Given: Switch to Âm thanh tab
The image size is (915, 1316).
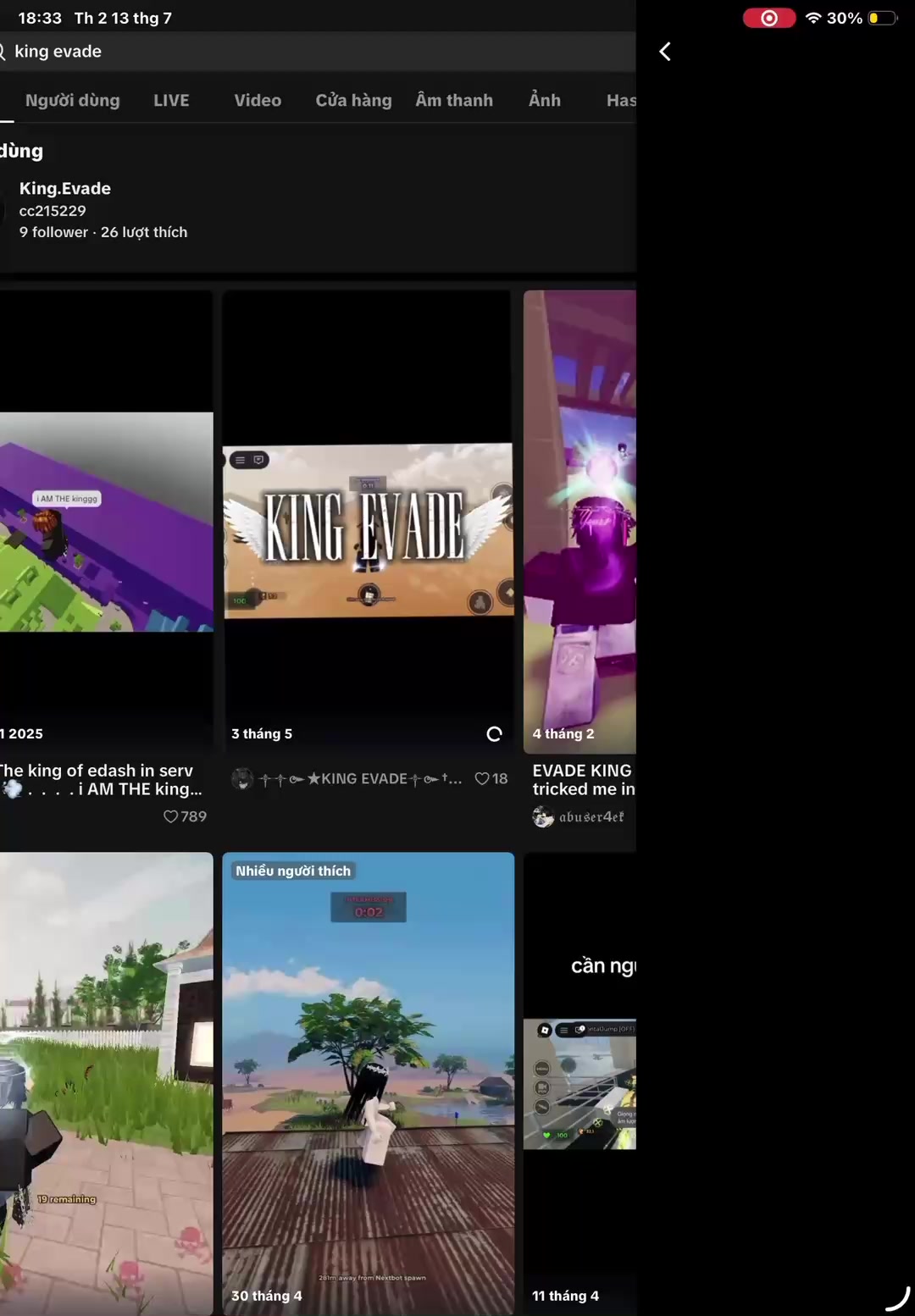Looking at the screenshot, I should (x=454, y=100).
